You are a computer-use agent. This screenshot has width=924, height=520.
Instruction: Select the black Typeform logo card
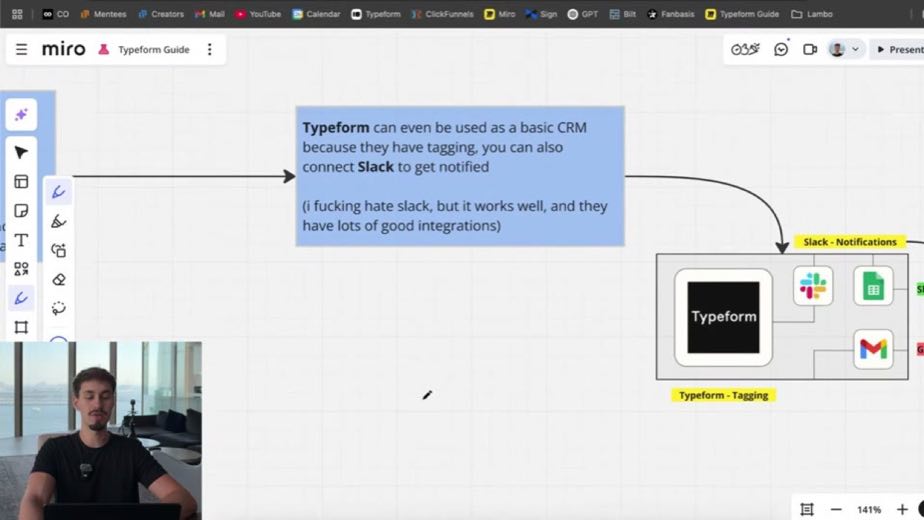tap(724, 317)
